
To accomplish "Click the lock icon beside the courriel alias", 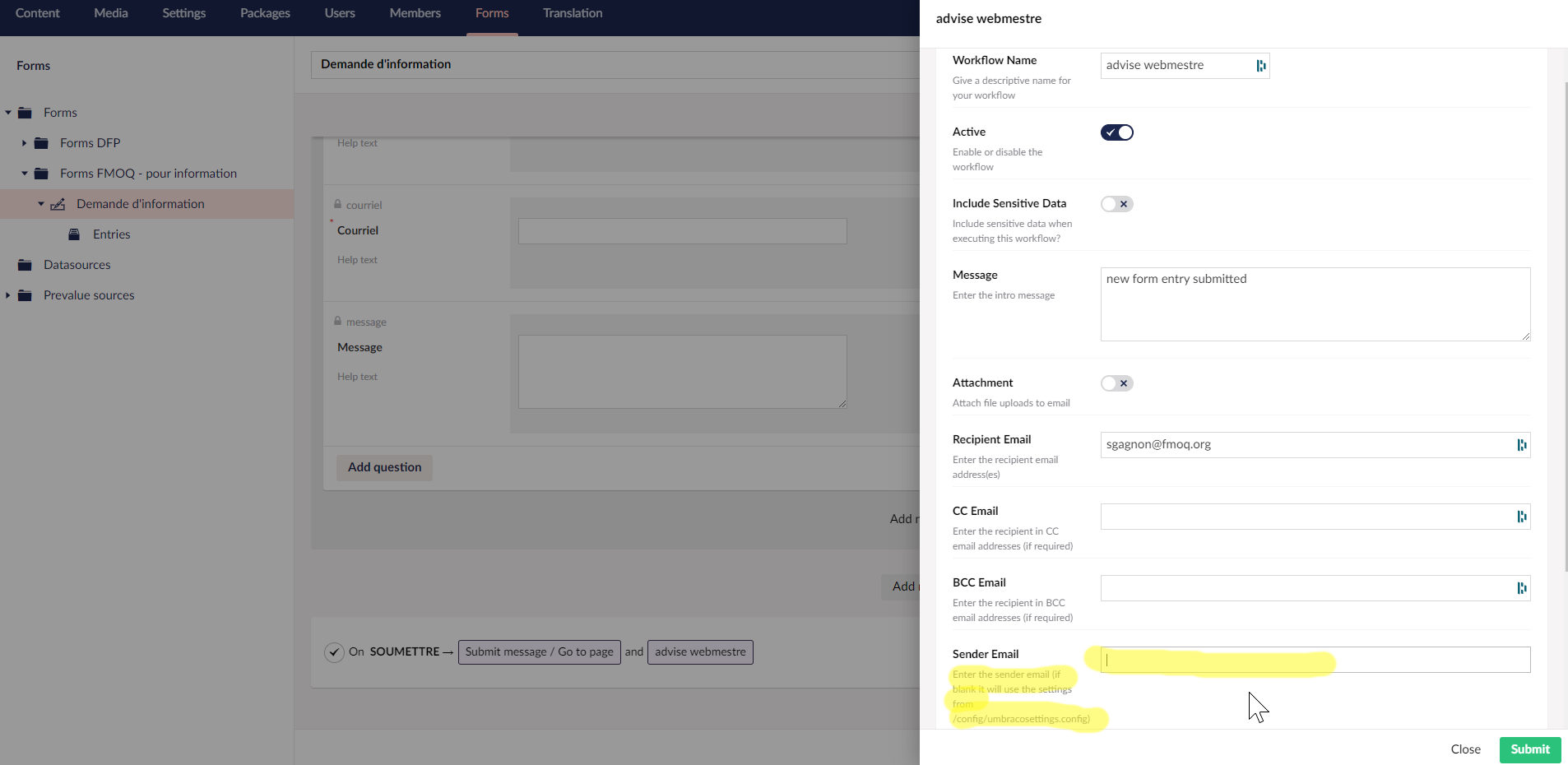I will click(337, 204).
